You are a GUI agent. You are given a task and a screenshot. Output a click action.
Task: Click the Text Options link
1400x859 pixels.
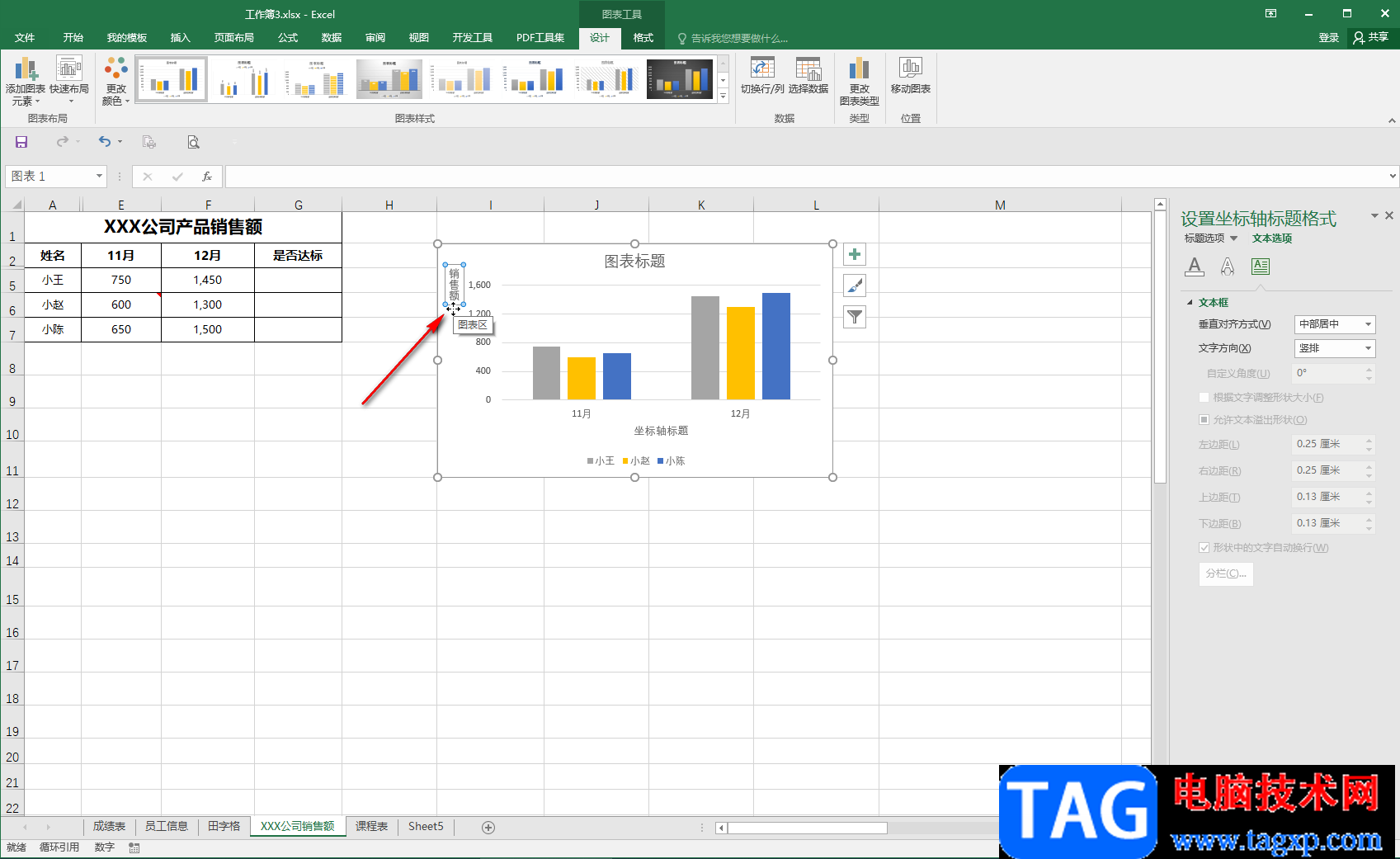coord(1272,238)
